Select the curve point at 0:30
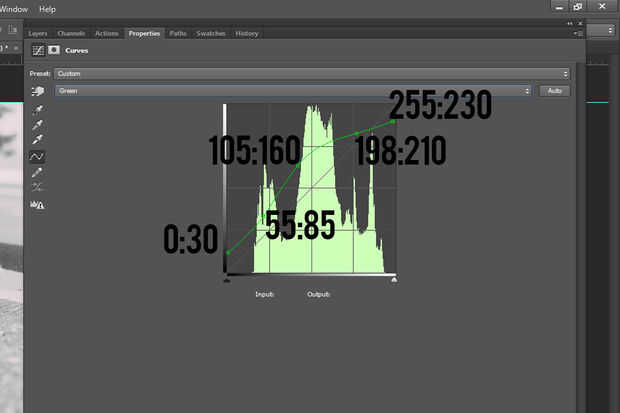Viewport: 620px width, 413px height. pyautogui.click(x=228, y=252)
